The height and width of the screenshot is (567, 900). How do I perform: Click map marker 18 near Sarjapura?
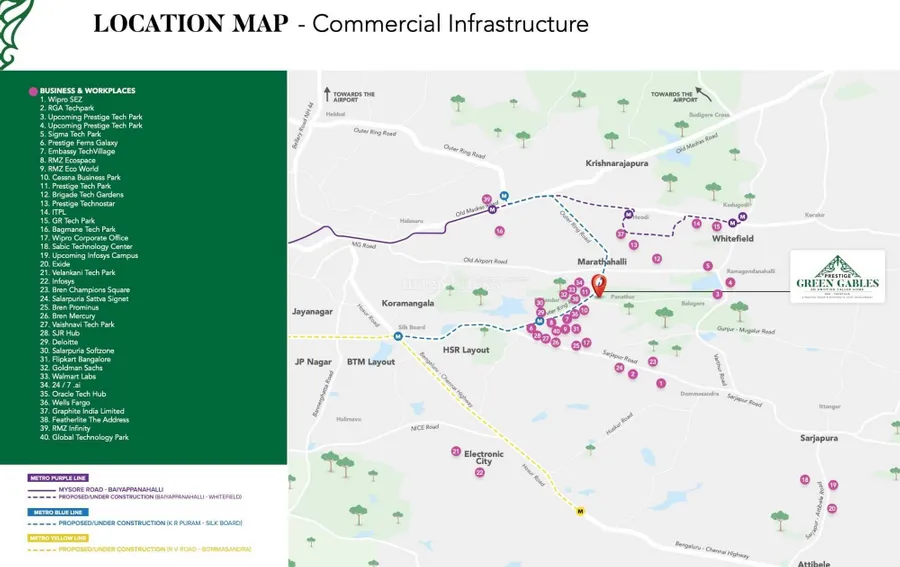tap(804, 480)
